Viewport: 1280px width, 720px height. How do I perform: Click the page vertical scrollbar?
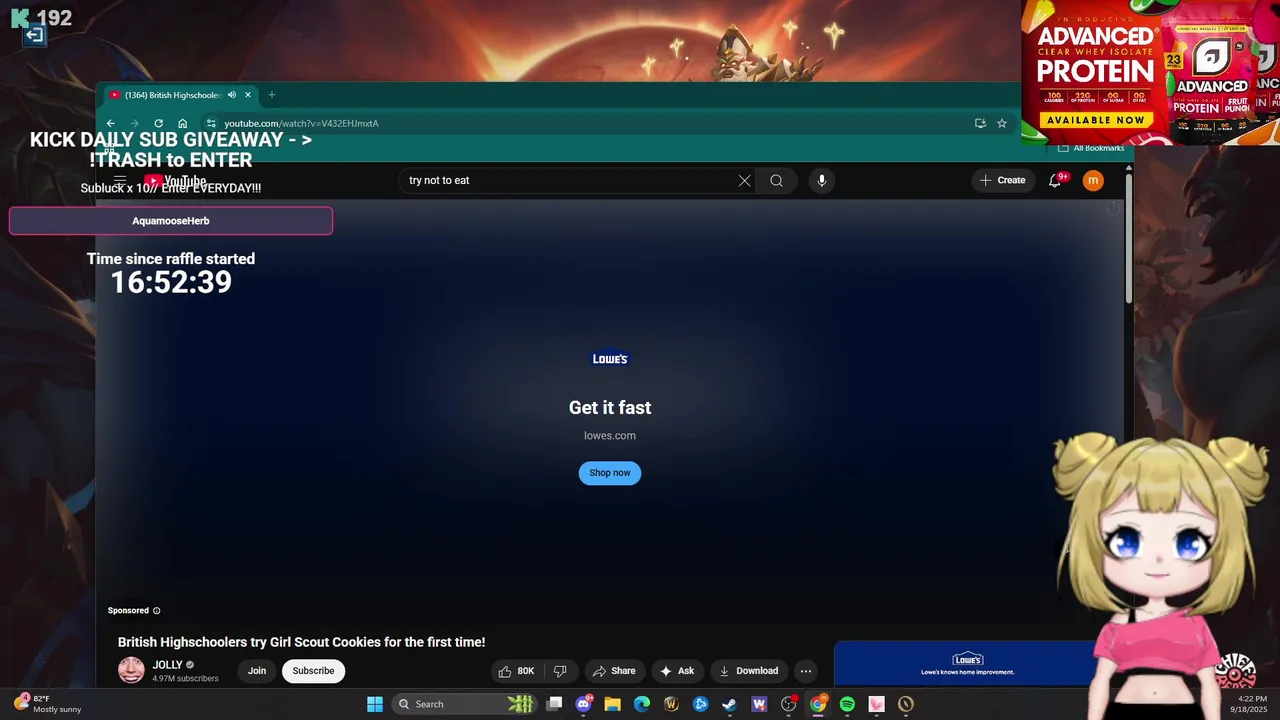[x=1129, y=240]
